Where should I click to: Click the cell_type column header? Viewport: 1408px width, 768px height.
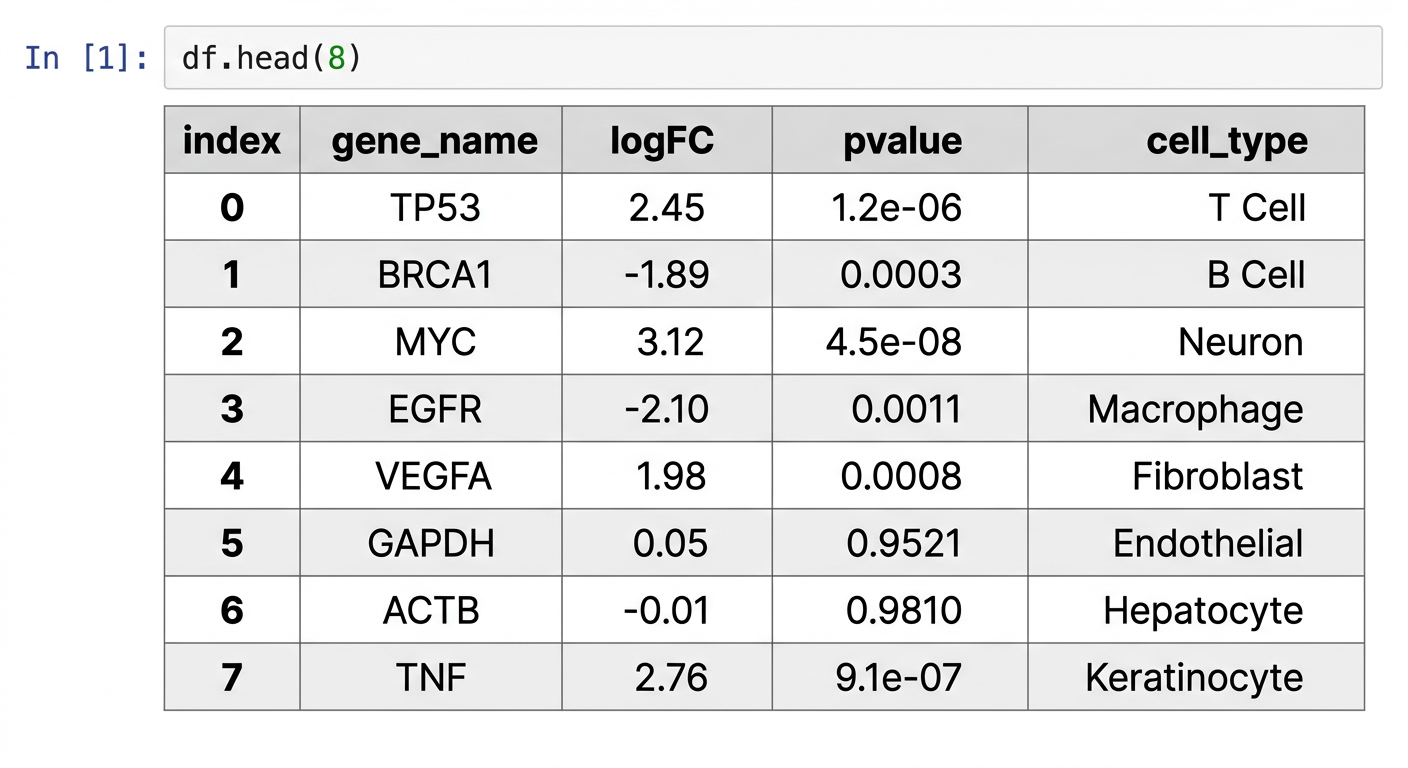click(x=1226, y=141)
